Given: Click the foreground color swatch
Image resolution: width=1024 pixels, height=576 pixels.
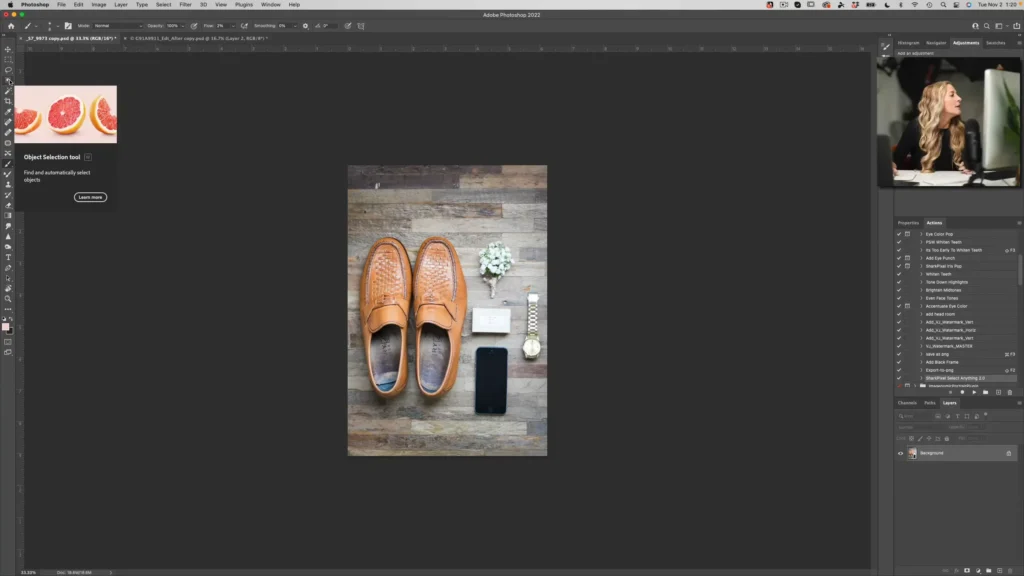Looking at the screenshot, I should 6,327.
